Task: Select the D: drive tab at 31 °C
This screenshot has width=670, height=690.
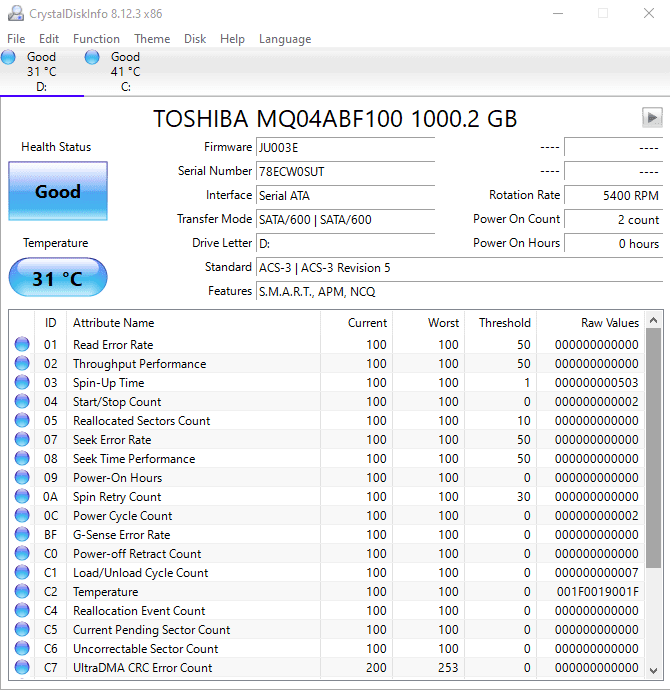Action: [41, 72]
